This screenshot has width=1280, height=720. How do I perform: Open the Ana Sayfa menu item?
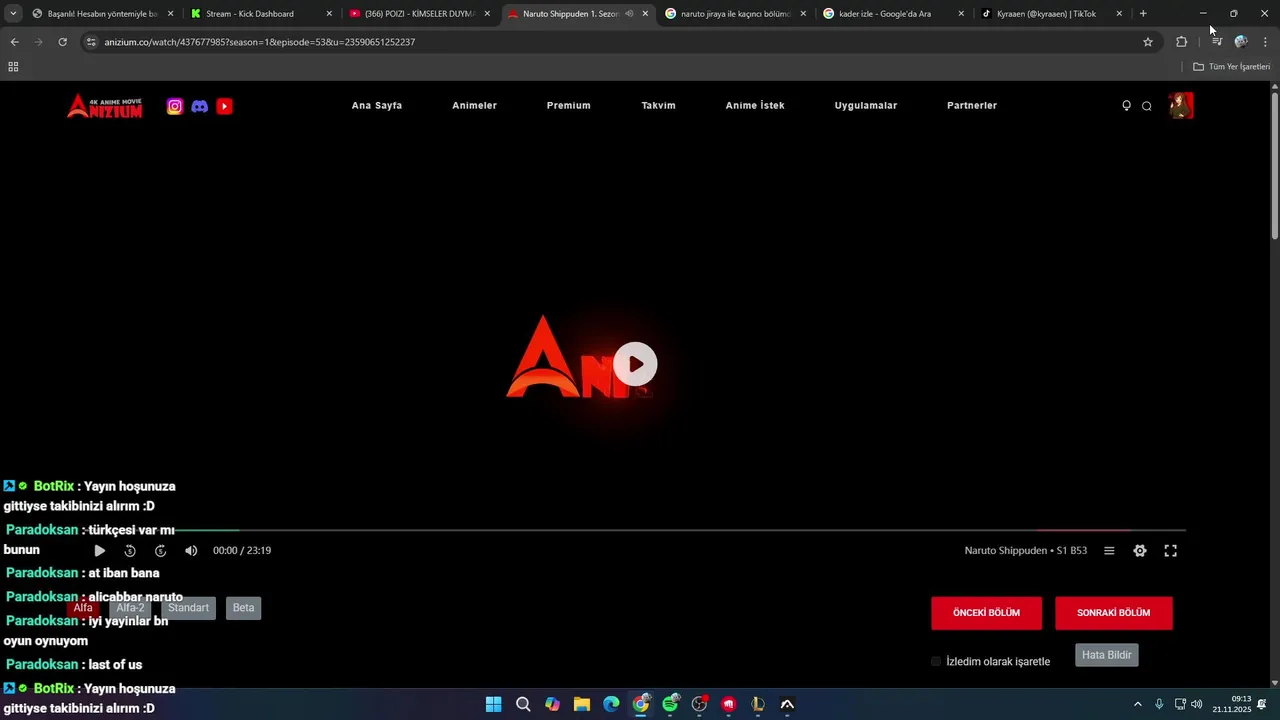tap(377, 106)
